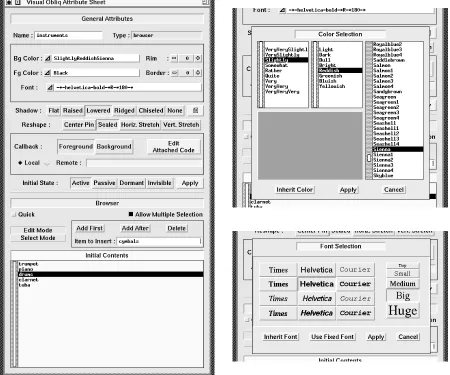Click Edit Attached Code button
Image resolution: width=450 pixels, height=375 pixels.
(x=173, y=147)
